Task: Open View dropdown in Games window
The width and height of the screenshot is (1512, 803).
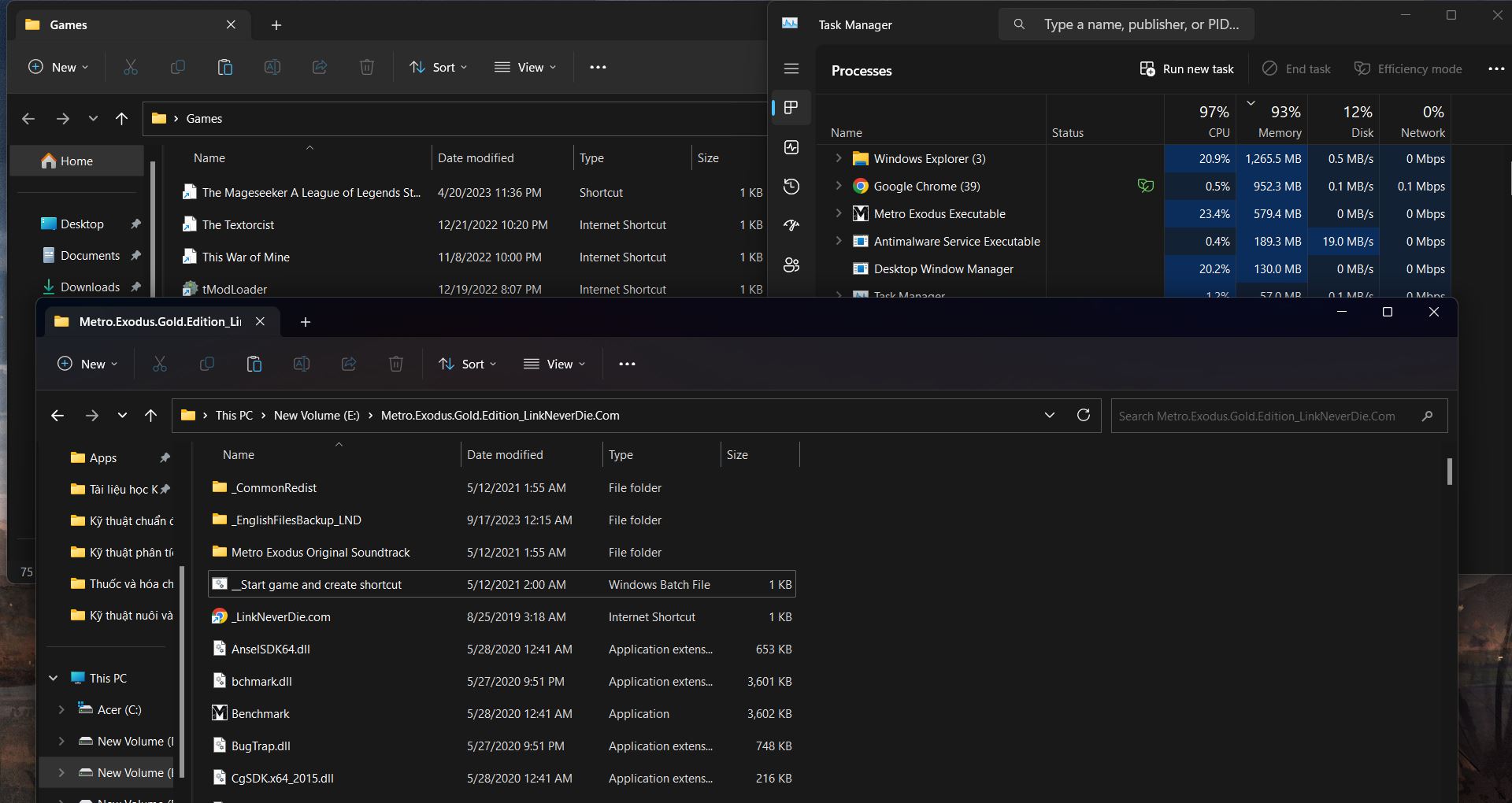Action: pos(525,68)
